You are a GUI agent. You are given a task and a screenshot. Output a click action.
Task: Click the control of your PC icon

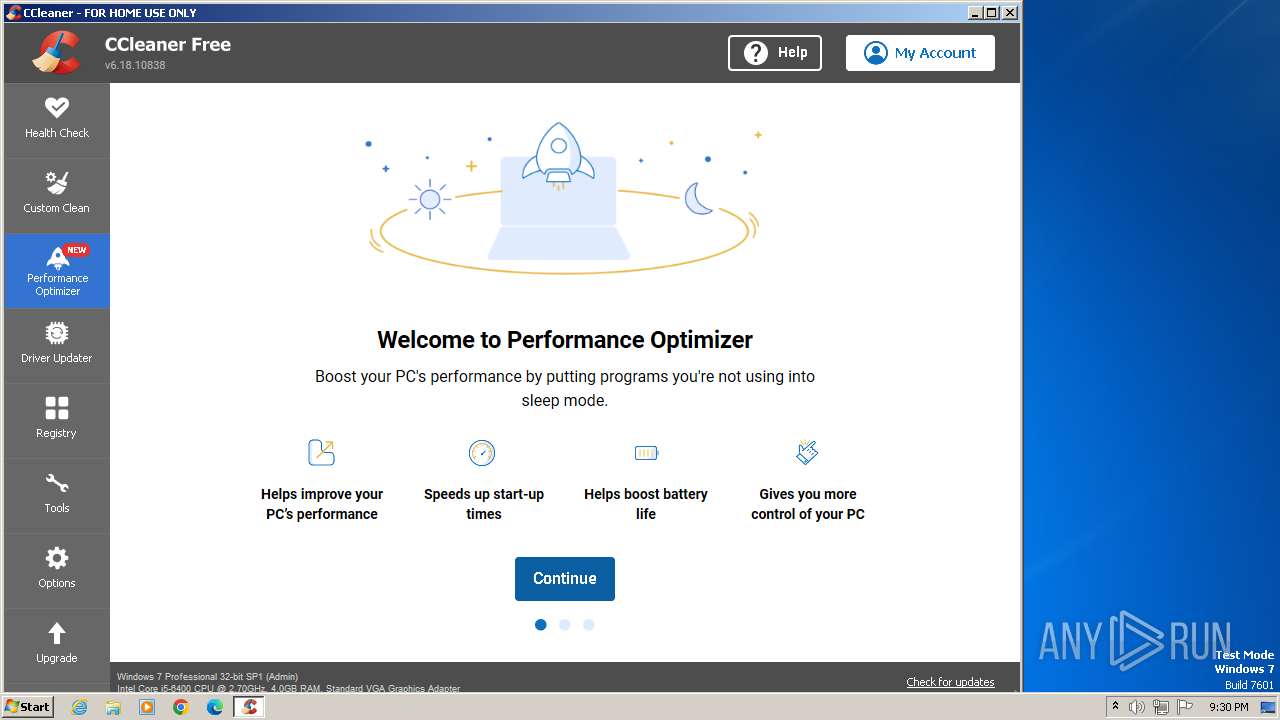[x=807, y=452]
